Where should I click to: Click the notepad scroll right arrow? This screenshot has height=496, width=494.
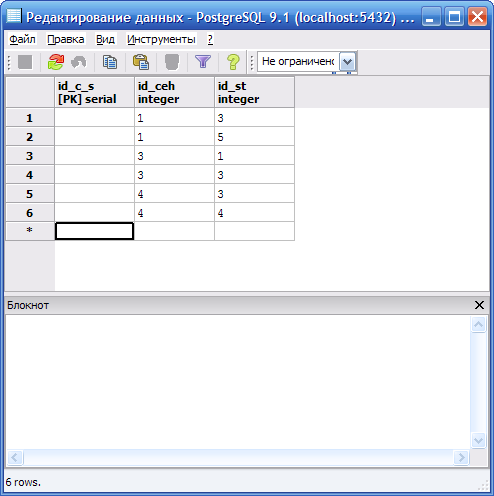pos(461,457)
